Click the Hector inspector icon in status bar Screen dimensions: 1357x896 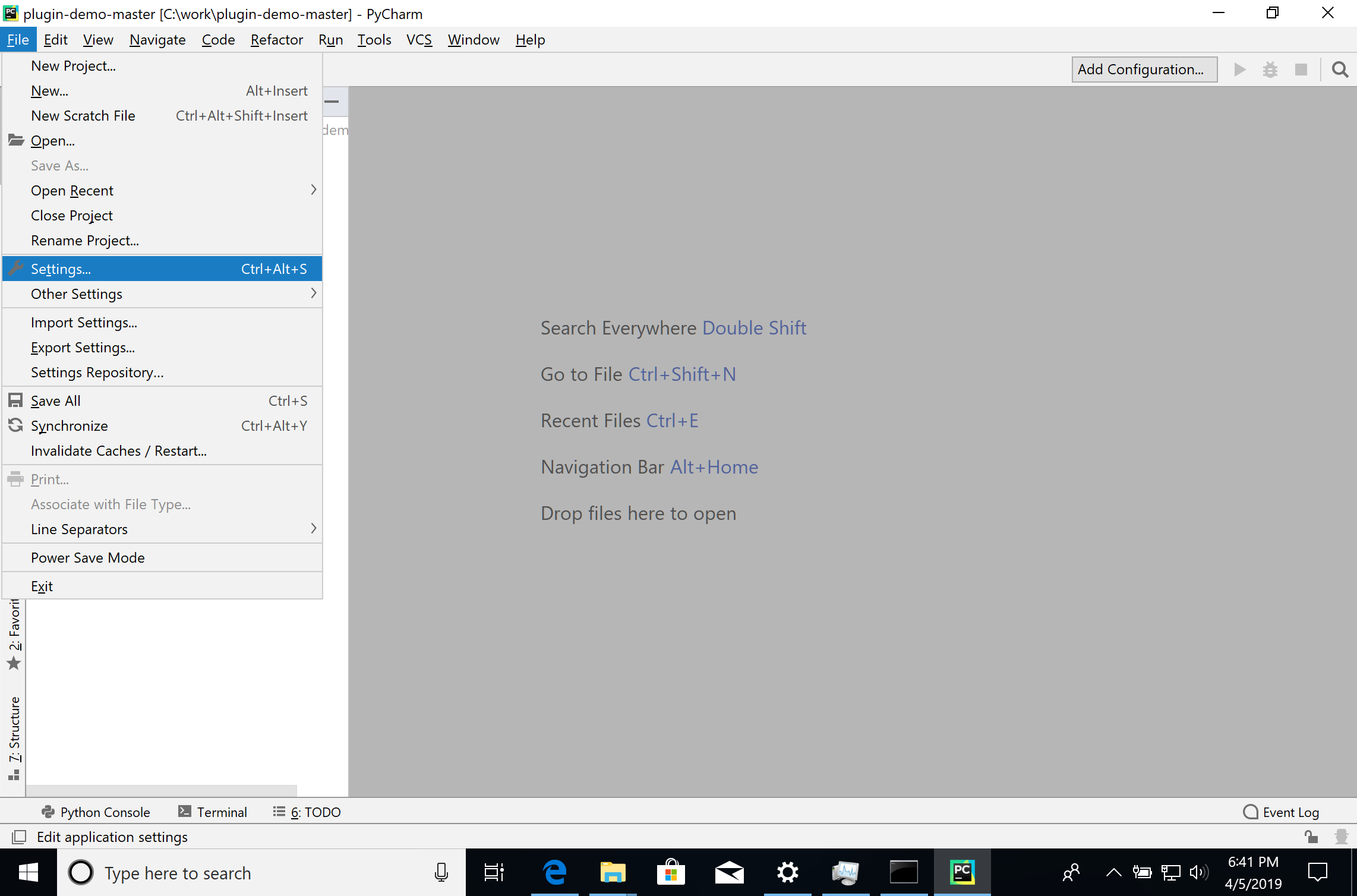click(x=1341, y=837)
